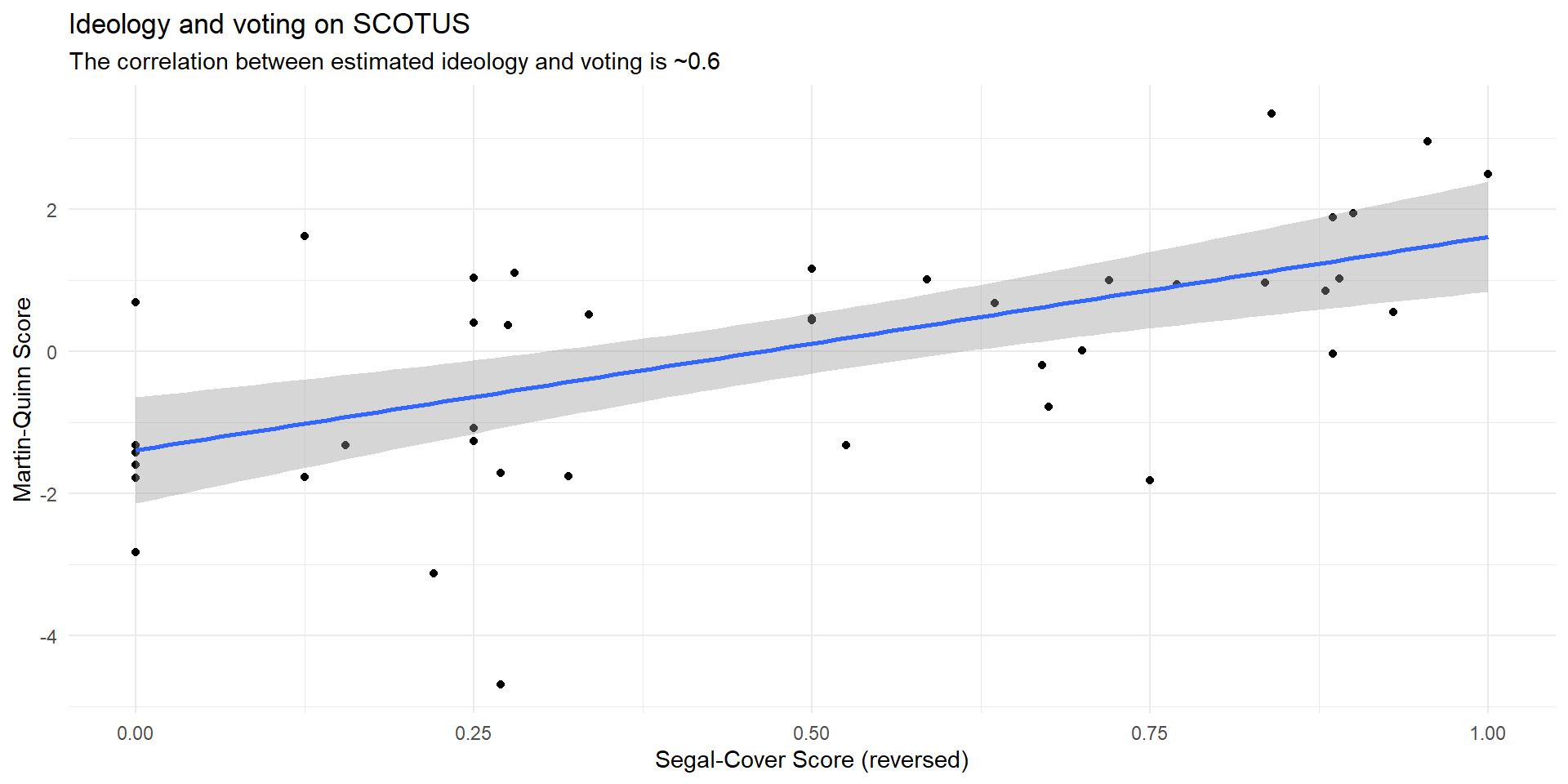The height and width of the screenshot is (784, 1568).
Task: Click the right end of the blue regression line
Action: tap(1486, 238)
